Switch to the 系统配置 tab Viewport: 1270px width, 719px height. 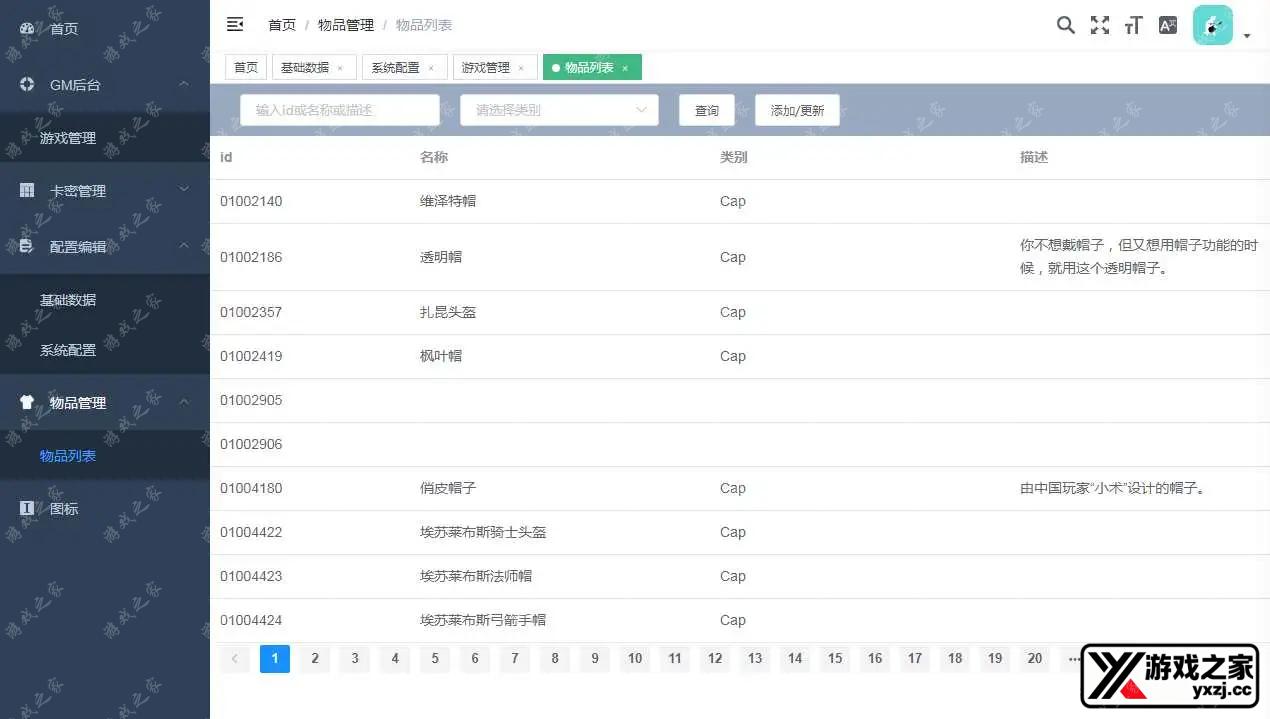pos(395,68)
